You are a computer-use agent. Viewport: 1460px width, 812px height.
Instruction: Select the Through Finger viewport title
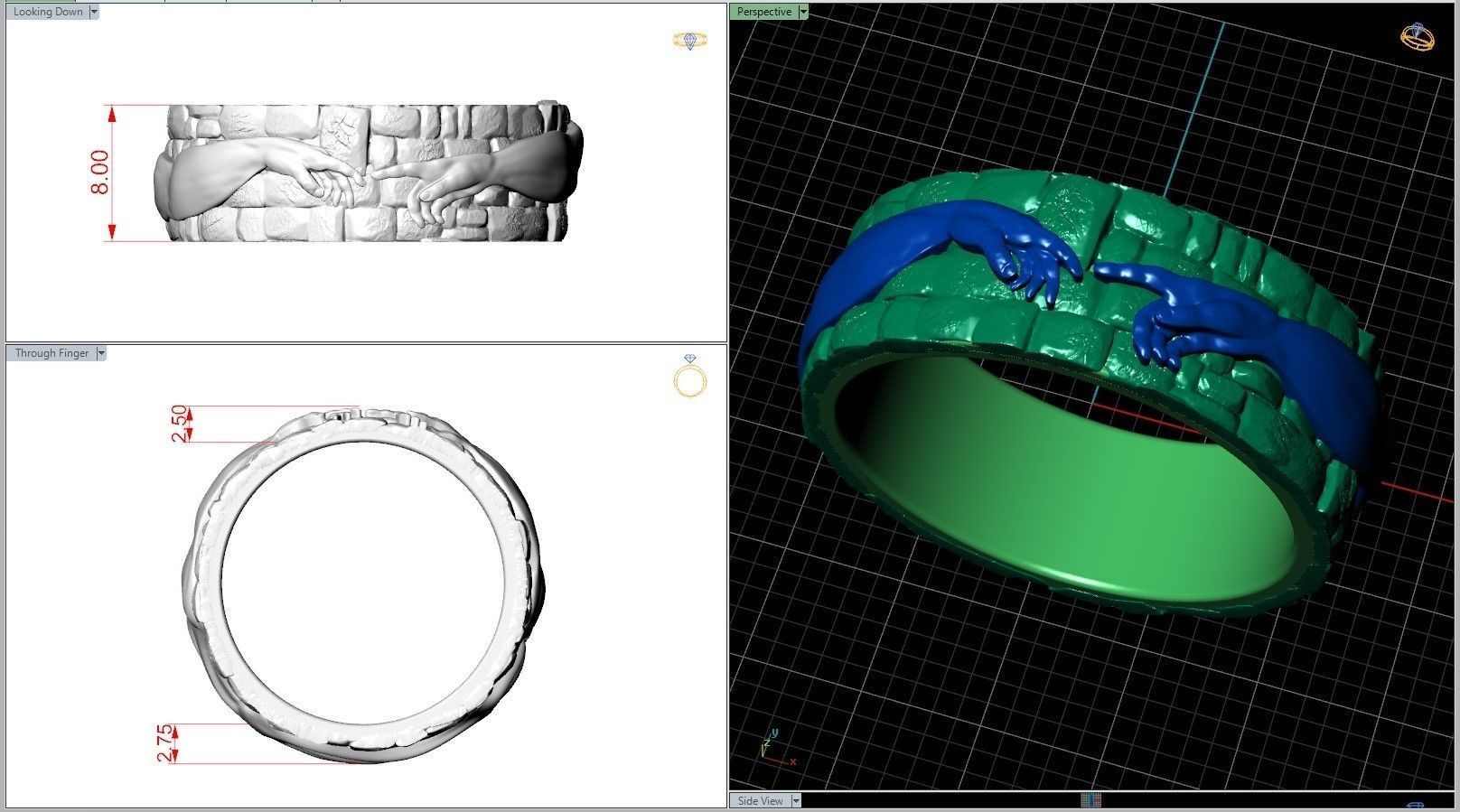pyautogui.click(x=51, y=353)
